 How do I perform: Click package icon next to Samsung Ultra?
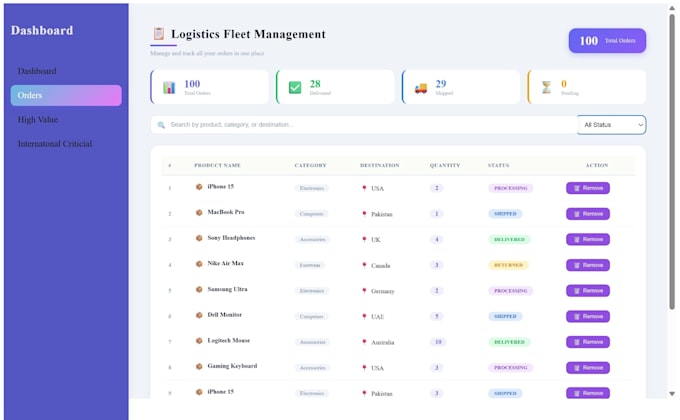click(x=199, y=289)
